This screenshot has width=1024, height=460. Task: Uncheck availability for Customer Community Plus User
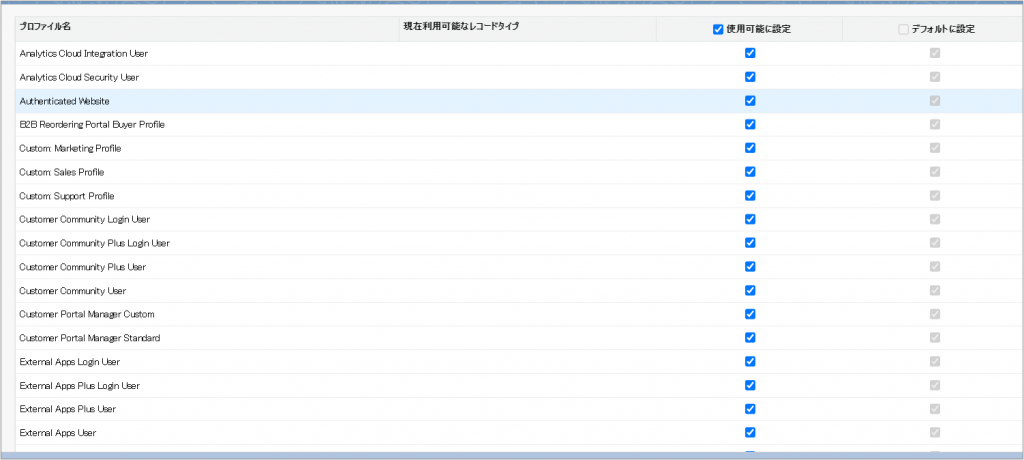pyautogui.click(x=750, y=267)
